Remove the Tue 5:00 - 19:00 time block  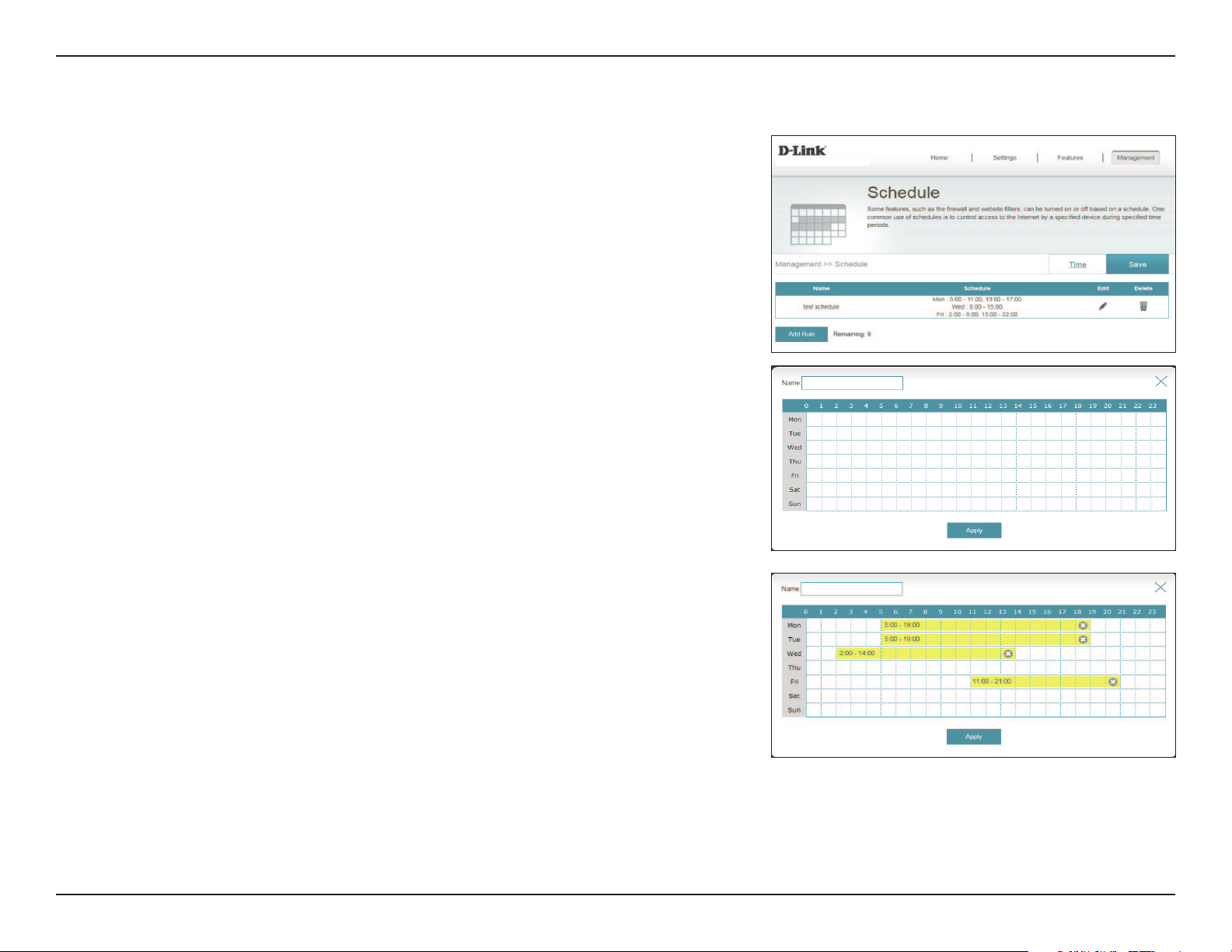coord(1083,639)
